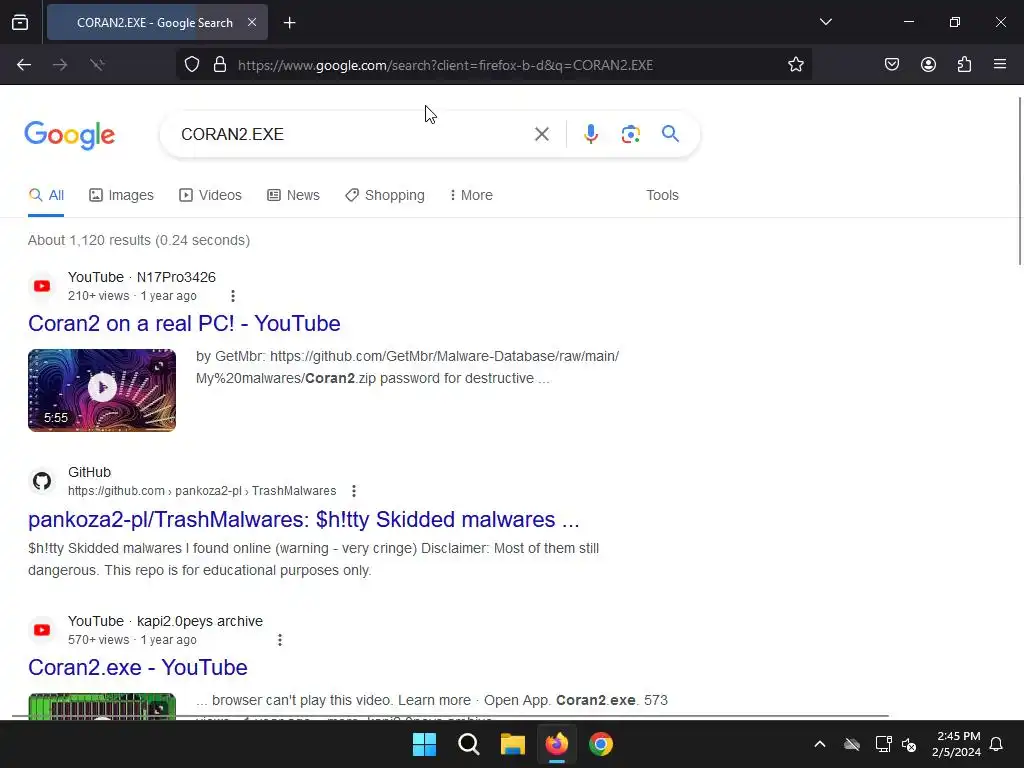
Task: Play Coran2 video thumbnail 5:55
Action: [x=102, y=390]
